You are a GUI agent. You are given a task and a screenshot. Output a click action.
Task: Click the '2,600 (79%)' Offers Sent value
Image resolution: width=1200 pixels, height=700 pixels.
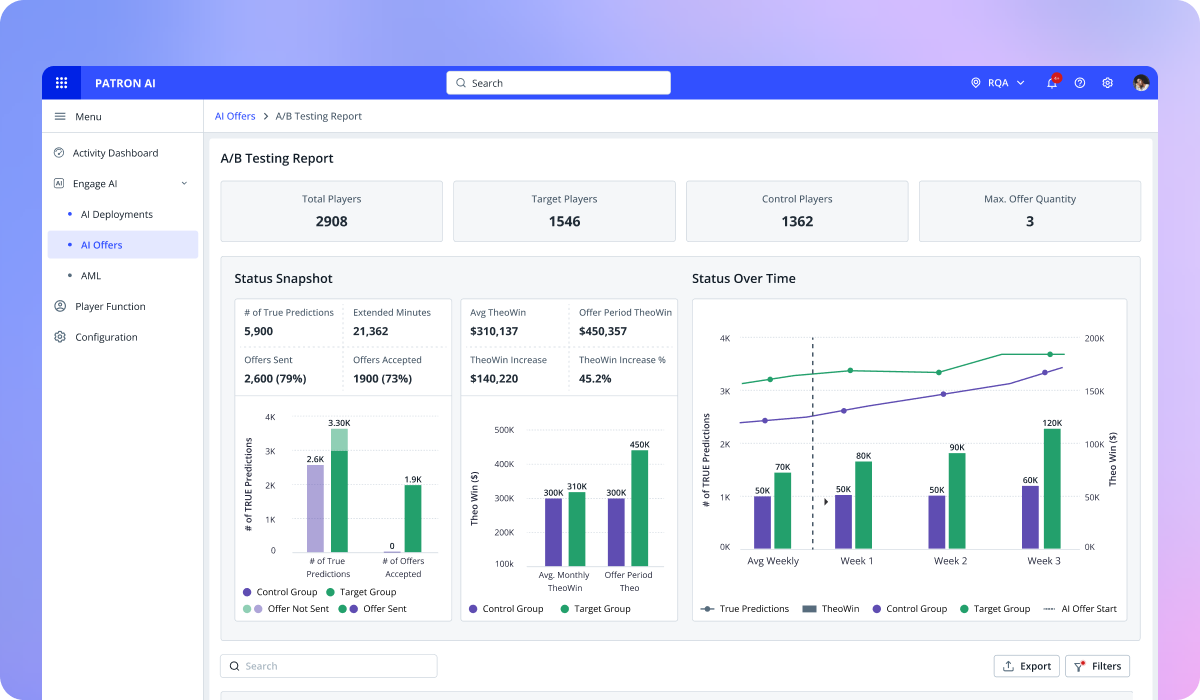[x=275, y=378]
